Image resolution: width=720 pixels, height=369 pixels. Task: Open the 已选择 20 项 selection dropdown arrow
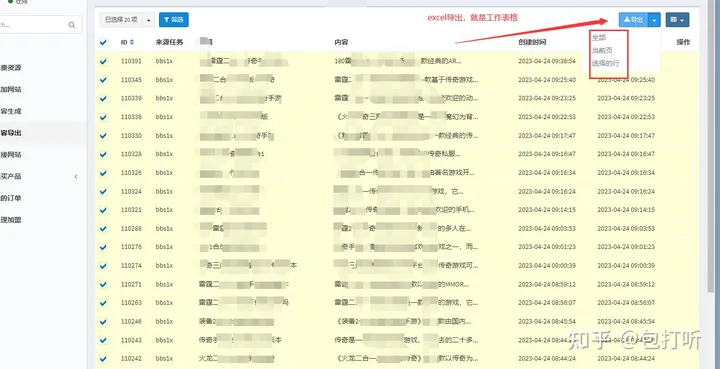click(148, 20)
